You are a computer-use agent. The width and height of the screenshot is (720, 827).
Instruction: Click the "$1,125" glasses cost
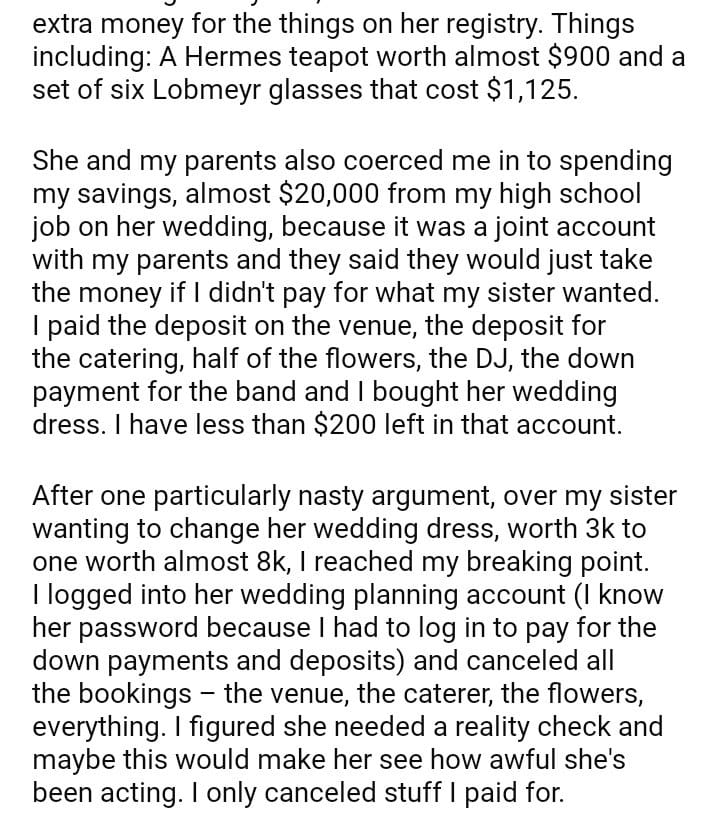531,89
